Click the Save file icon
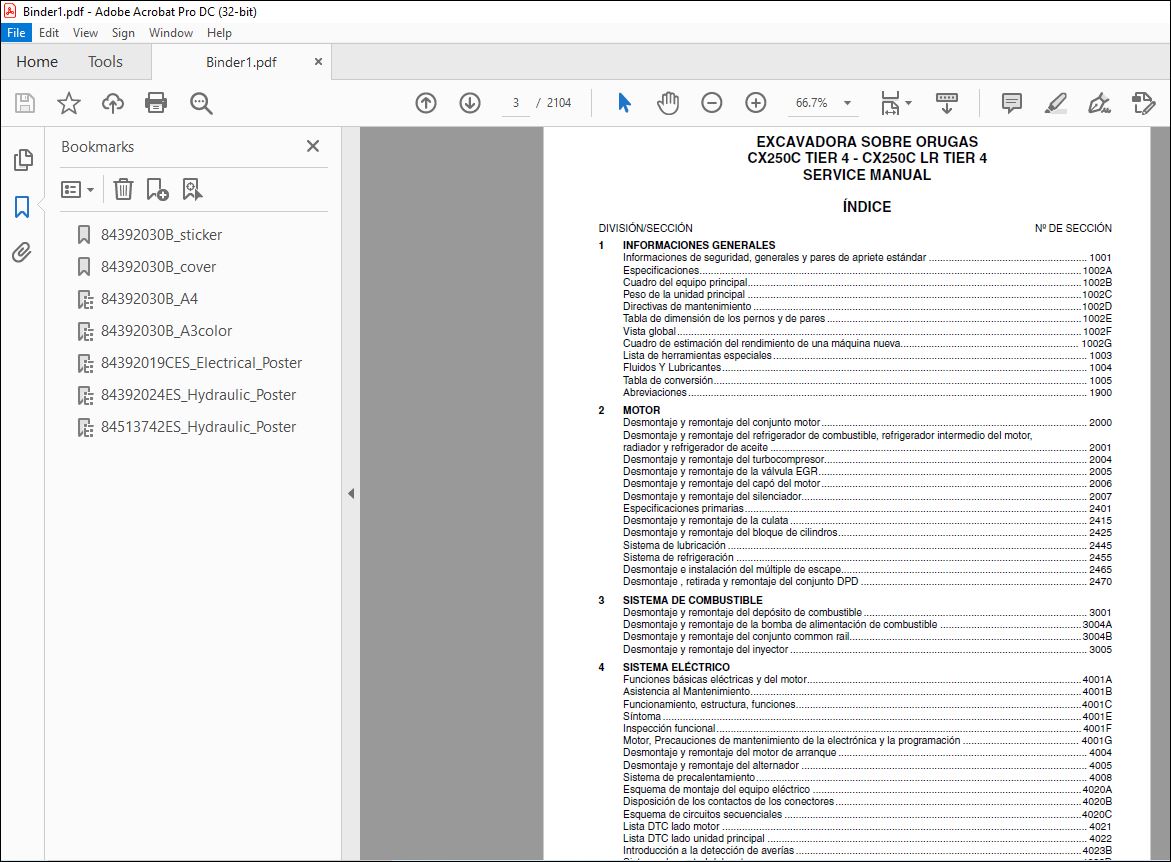The image size is (1171, 862). 25,103
